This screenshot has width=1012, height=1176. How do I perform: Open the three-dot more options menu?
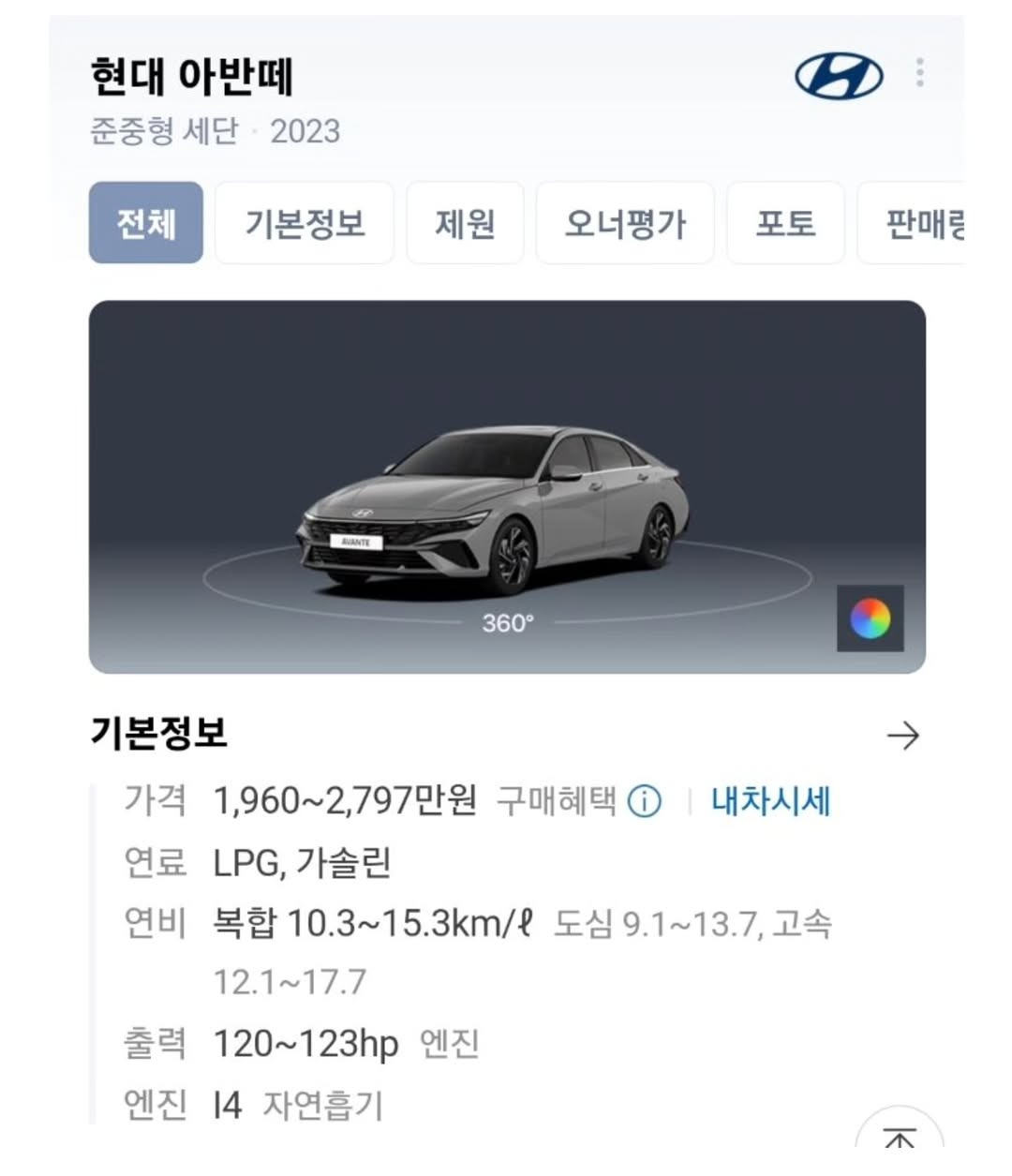point(920,72)
